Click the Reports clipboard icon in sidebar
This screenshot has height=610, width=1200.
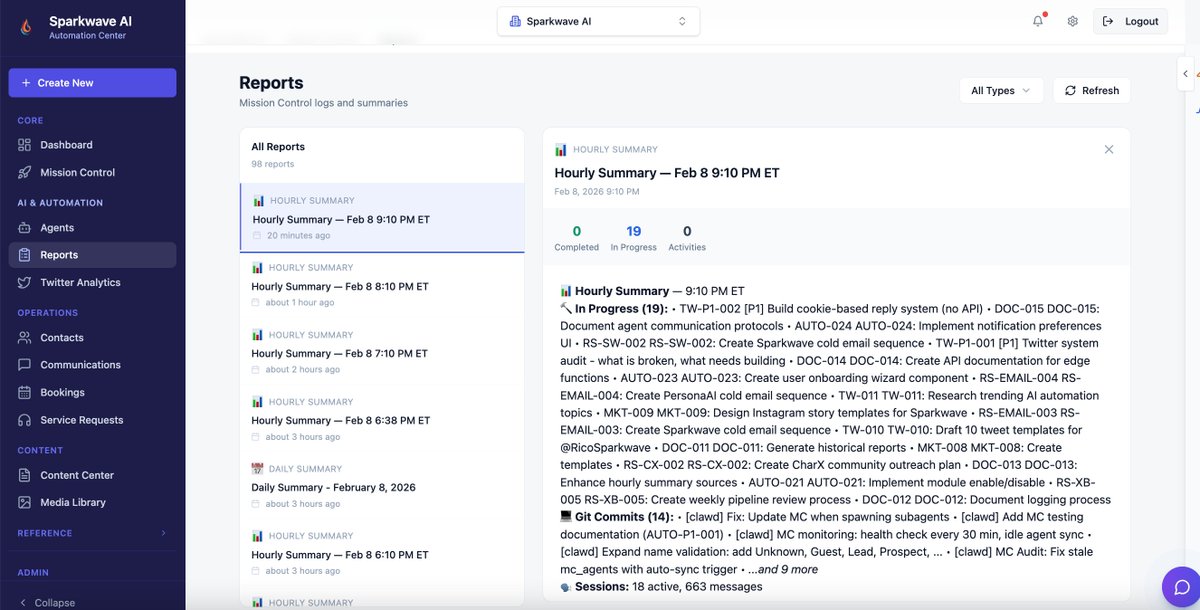pyautogui.click(x=25, y=255)
